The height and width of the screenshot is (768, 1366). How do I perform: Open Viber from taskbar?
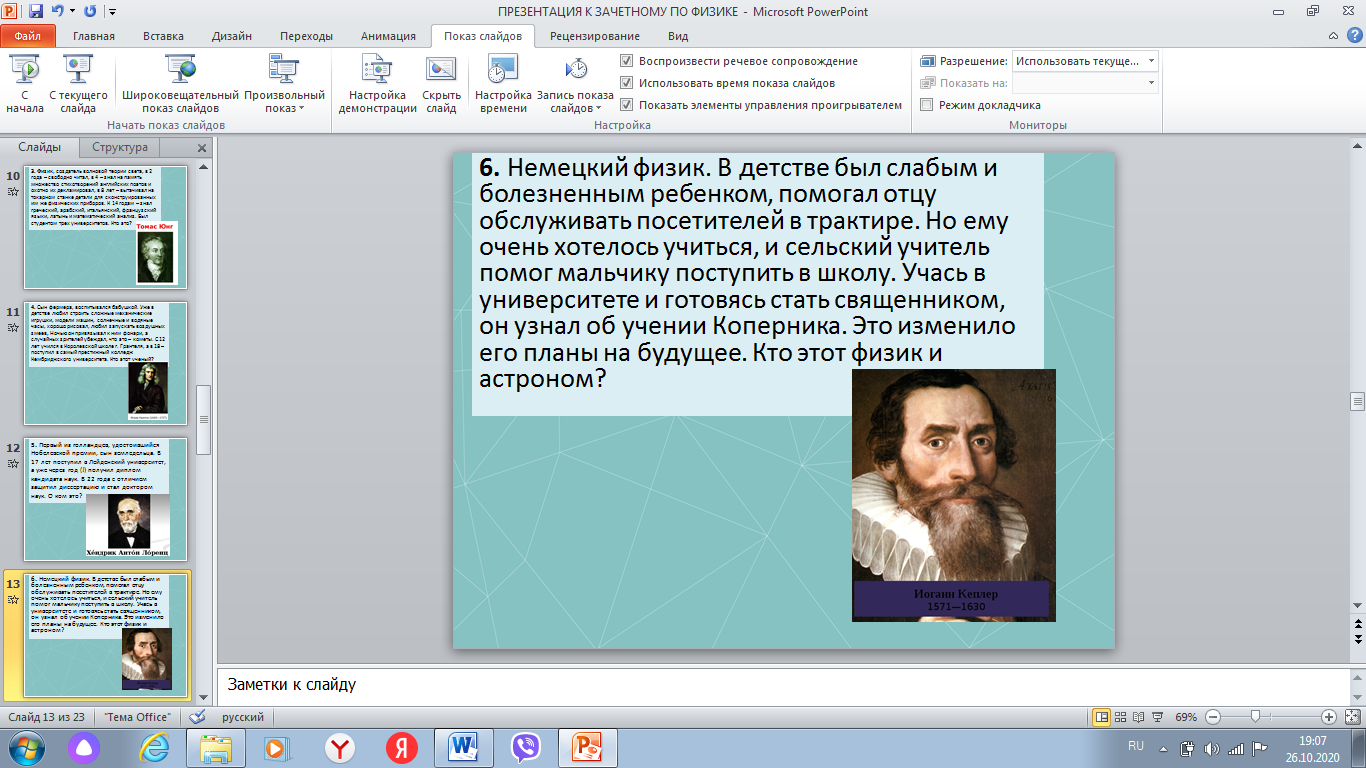[525, 748]
